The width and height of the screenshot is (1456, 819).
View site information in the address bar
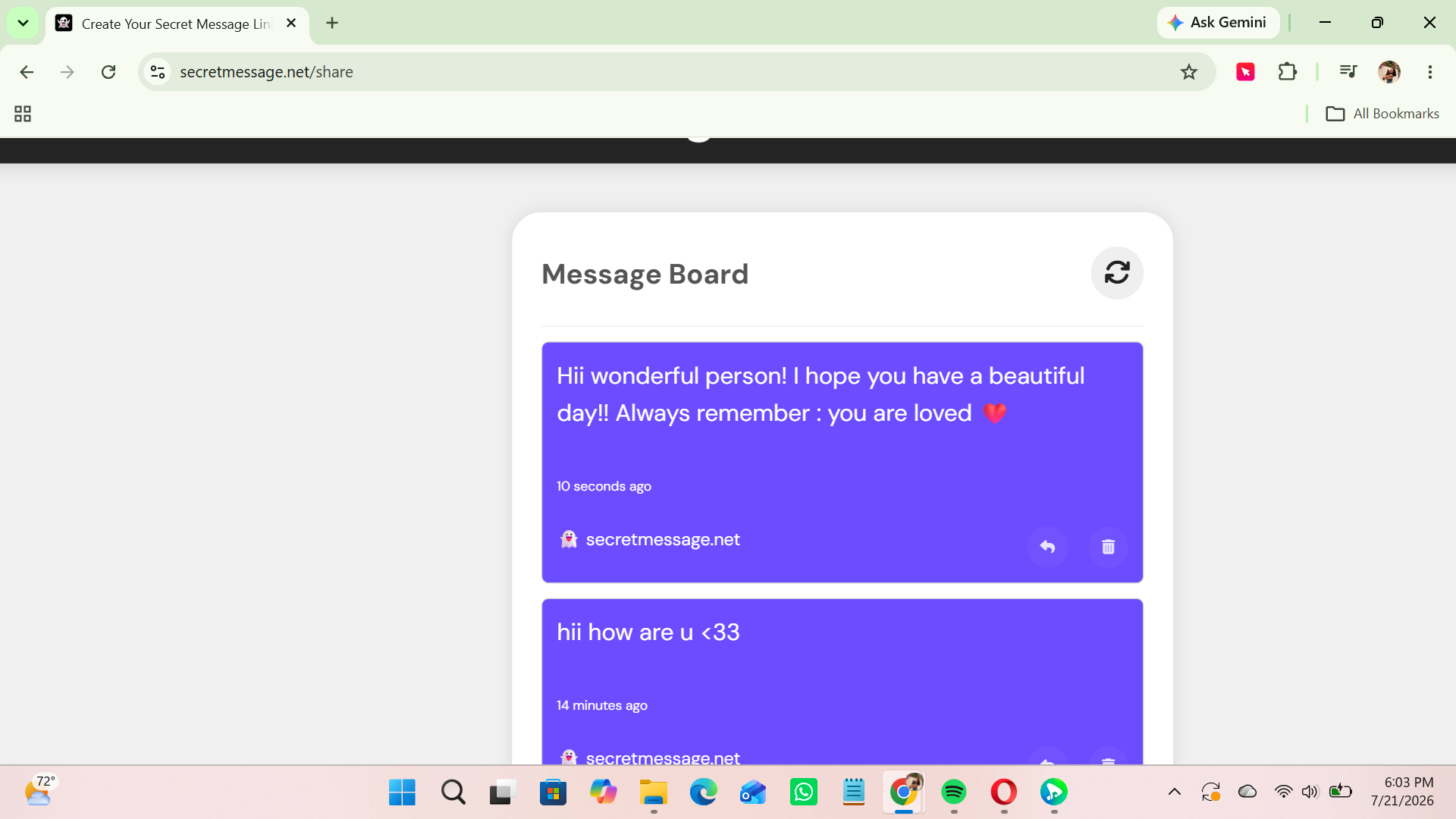click(x=158, y=72)
